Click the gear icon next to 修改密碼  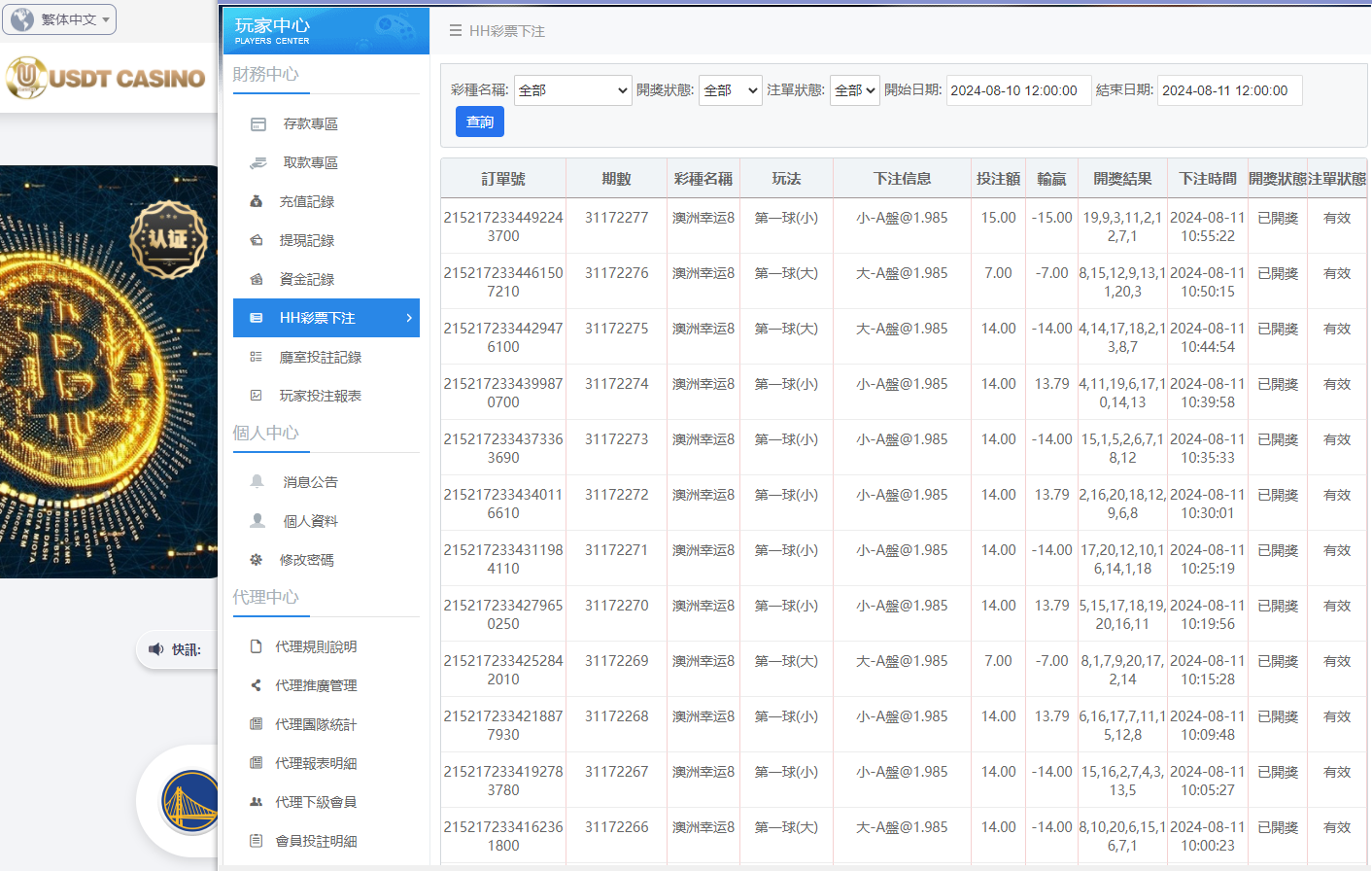point(256,559)
